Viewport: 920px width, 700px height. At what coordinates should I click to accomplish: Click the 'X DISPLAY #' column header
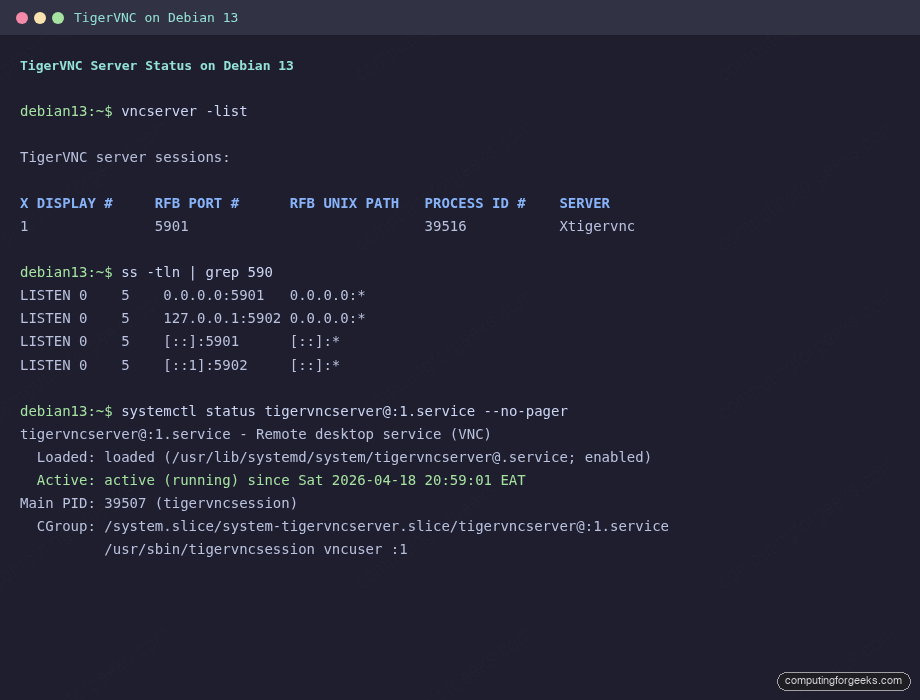66,204
